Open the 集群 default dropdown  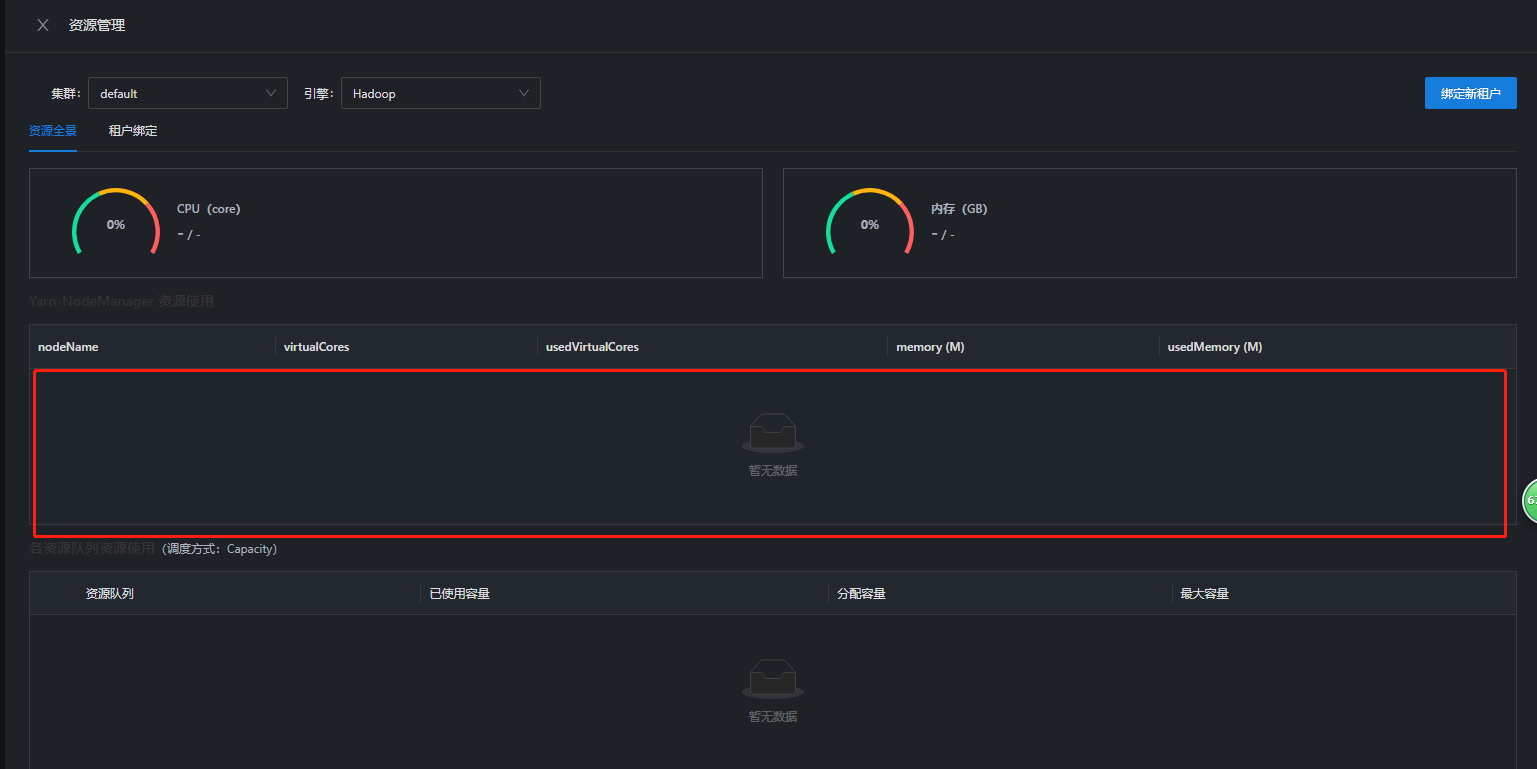click(188, 93)
